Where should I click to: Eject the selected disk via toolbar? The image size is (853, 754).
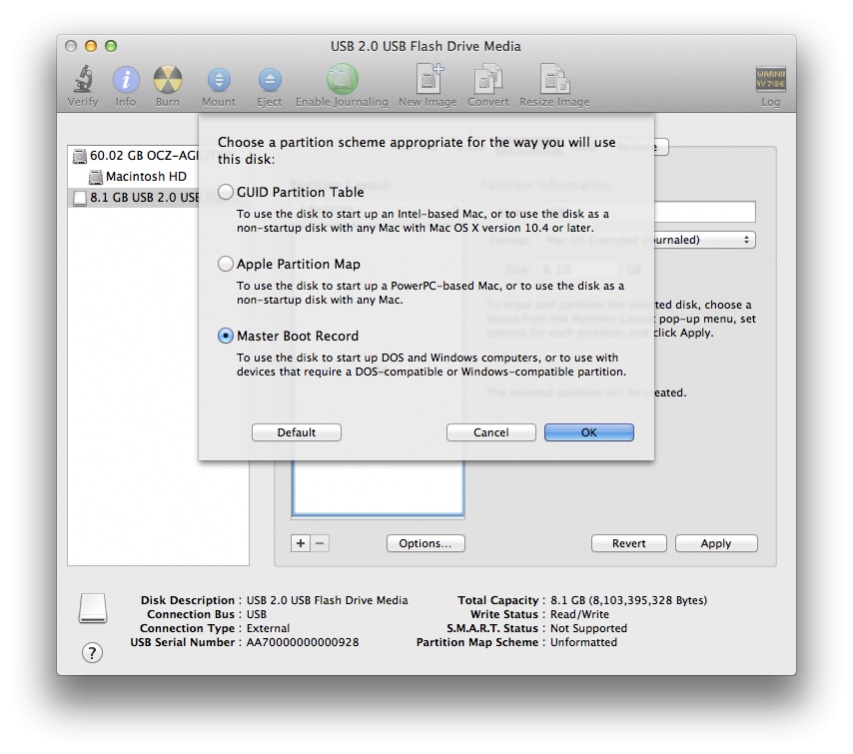point(270,81)
